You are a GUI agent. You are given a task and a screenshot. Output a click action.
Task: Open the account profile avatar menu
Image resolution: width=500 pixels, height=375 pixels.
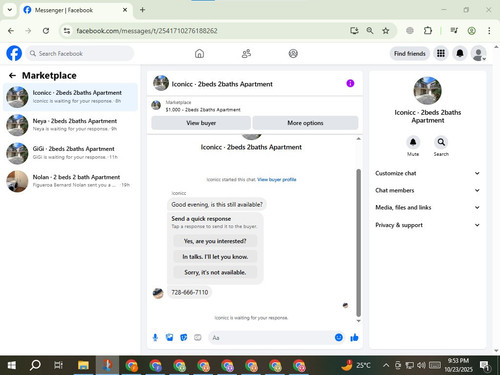click(x=478, y=53)
